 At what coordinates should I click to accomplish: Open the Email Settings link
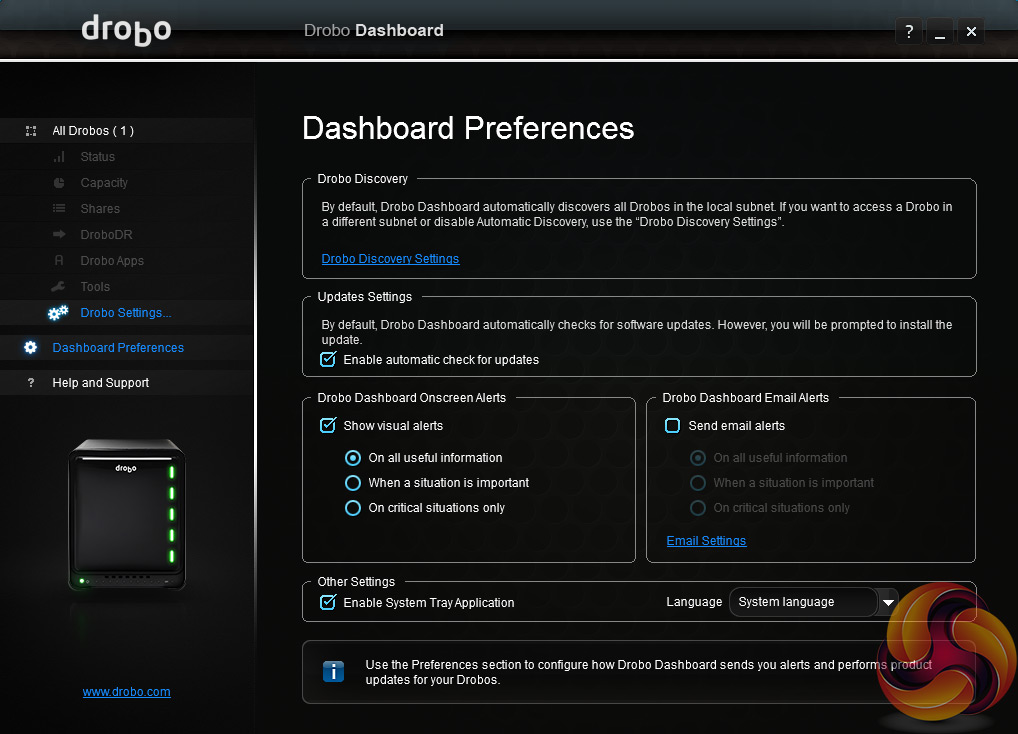click(x=706, y=541)
